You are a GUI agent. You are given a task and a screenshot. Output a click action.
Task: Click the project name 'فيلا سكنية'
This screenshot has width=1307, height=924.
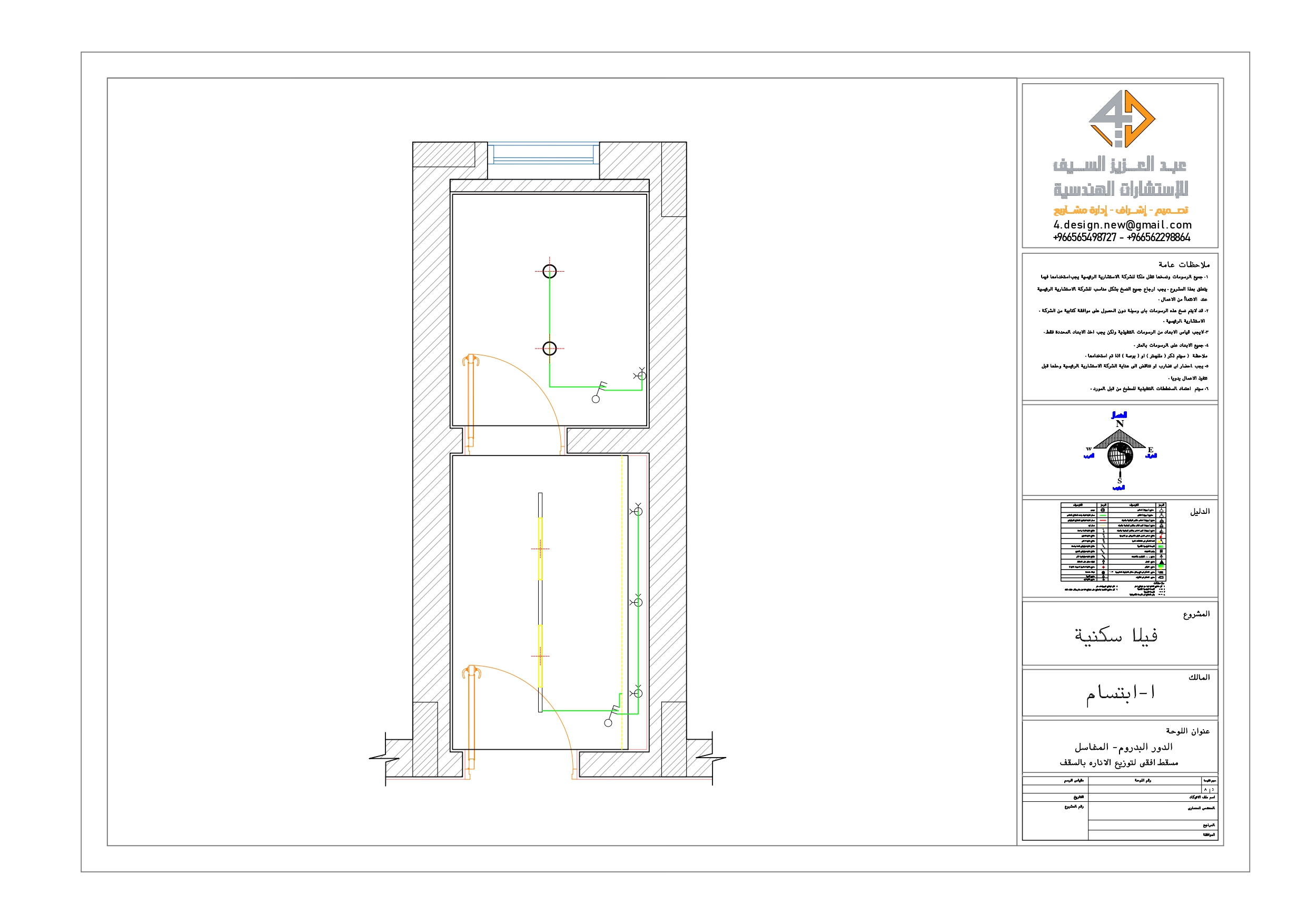[1116, 635]
